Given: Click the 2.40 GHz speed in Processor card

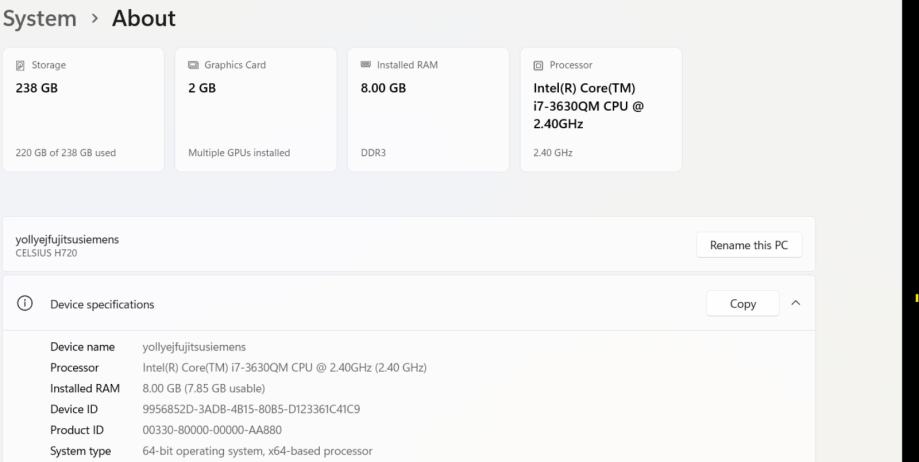Looking at the screenshot, I should 553,153.
